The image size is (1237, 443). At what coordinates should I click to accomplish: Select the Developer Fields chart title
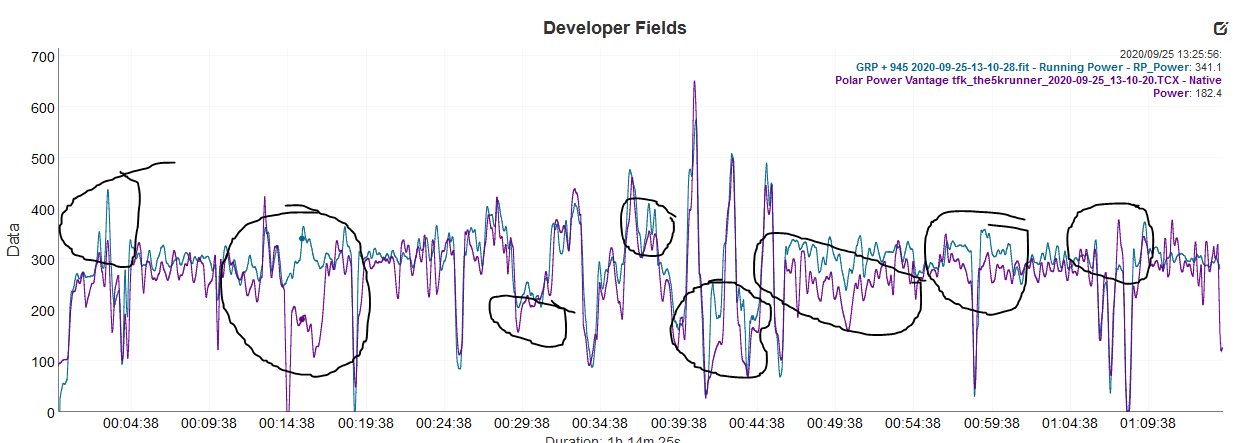pyautogui.click(x=614, y=28)
